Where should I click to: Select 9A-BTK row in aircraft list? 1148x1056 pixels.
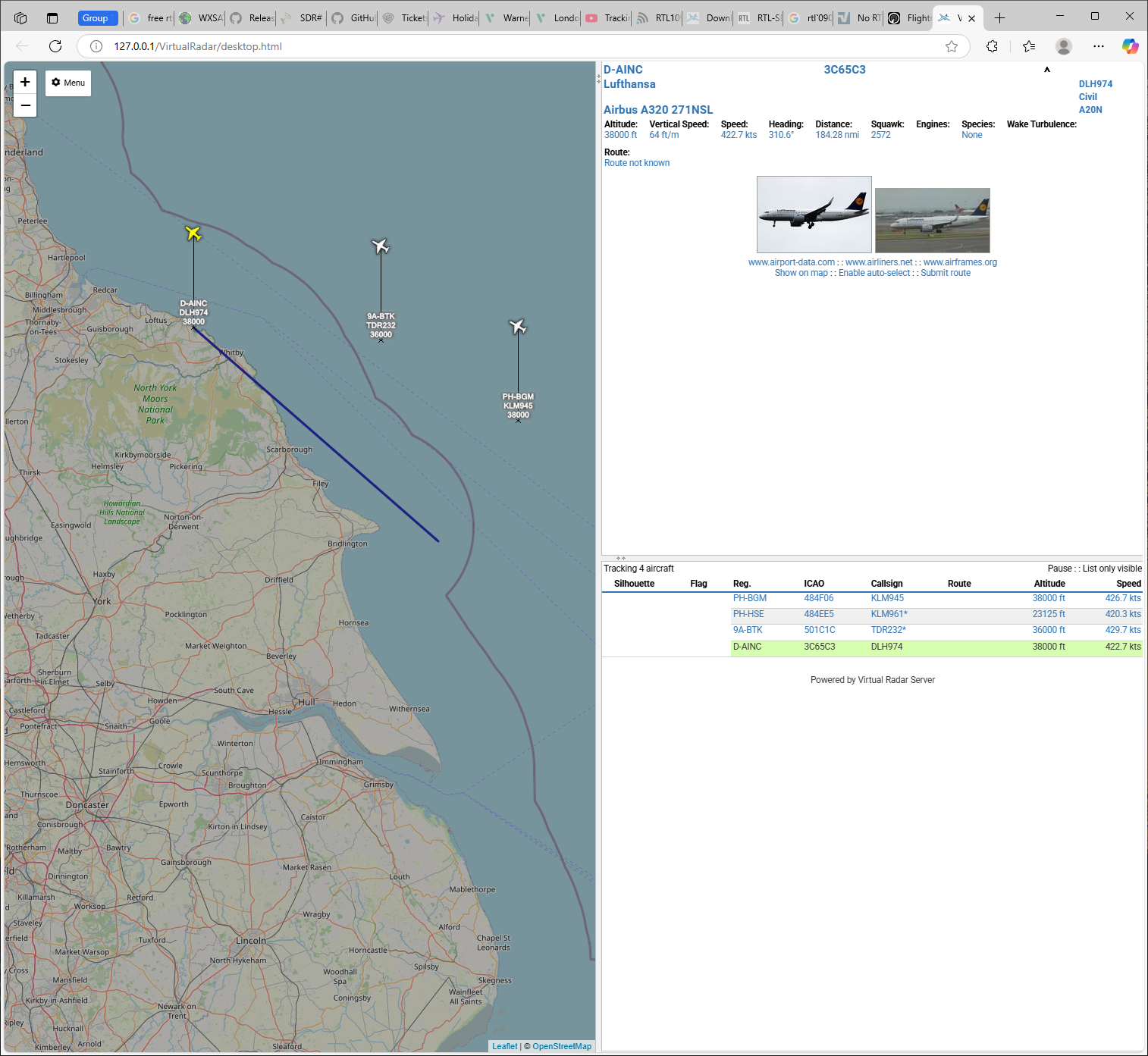click(x=872, y=631)
